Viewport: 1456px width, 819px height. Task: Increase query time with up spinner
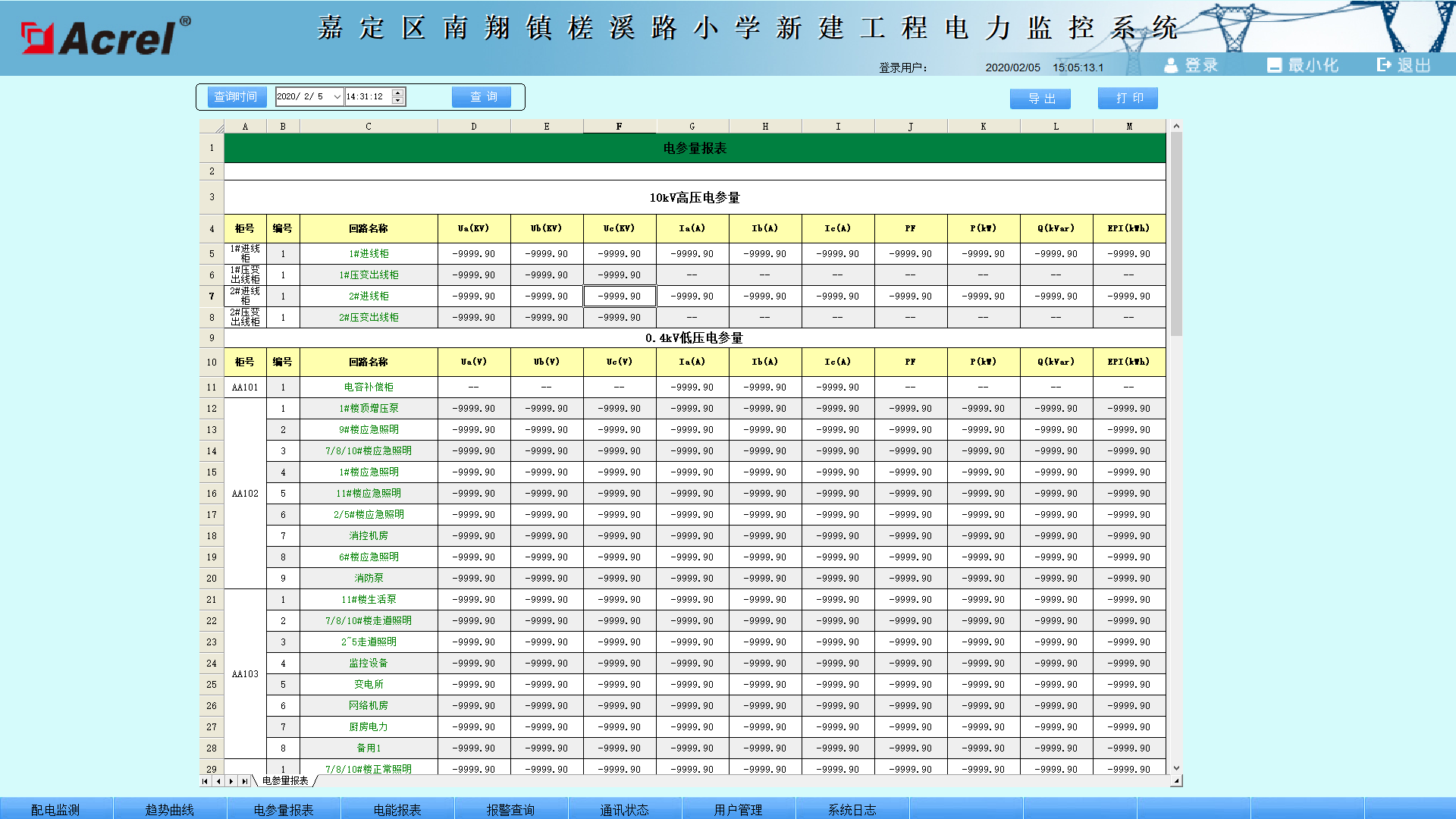pos(398,93)
